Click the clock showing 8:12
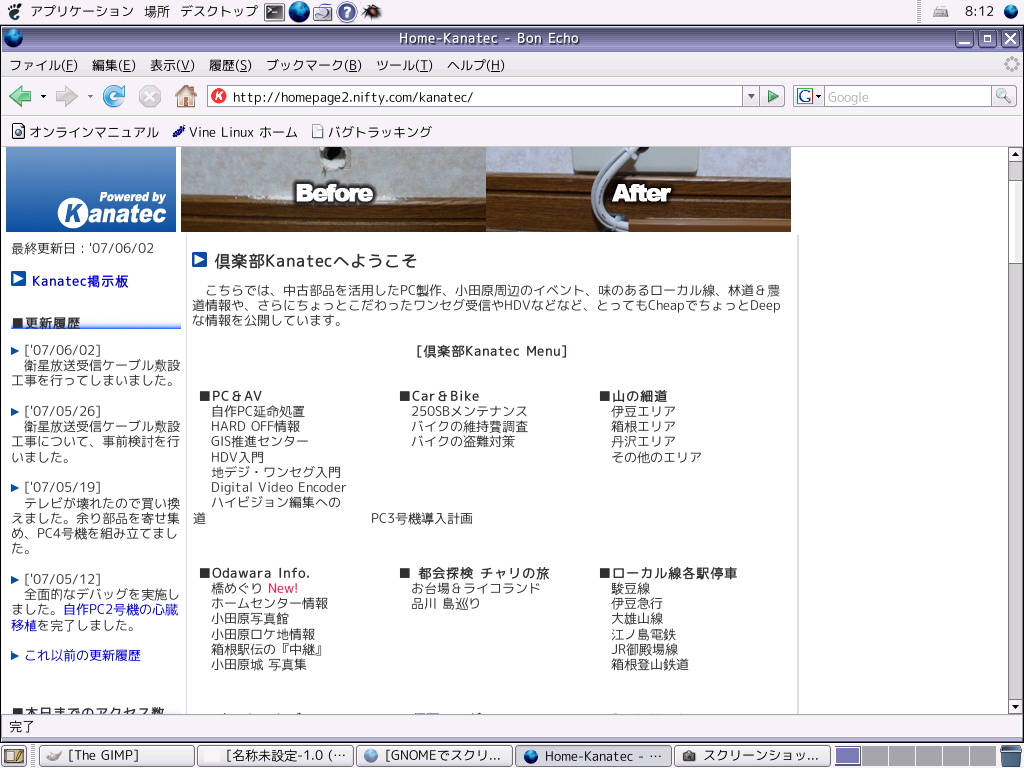Viewport: 1024px width, 768px height. [979, 11]
